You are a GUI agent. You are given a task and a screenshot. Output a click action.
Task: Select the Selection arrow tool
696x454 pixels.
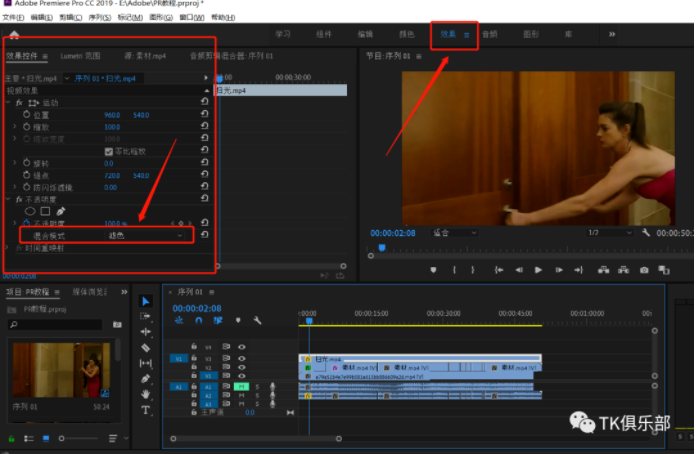tap(146, 301)
